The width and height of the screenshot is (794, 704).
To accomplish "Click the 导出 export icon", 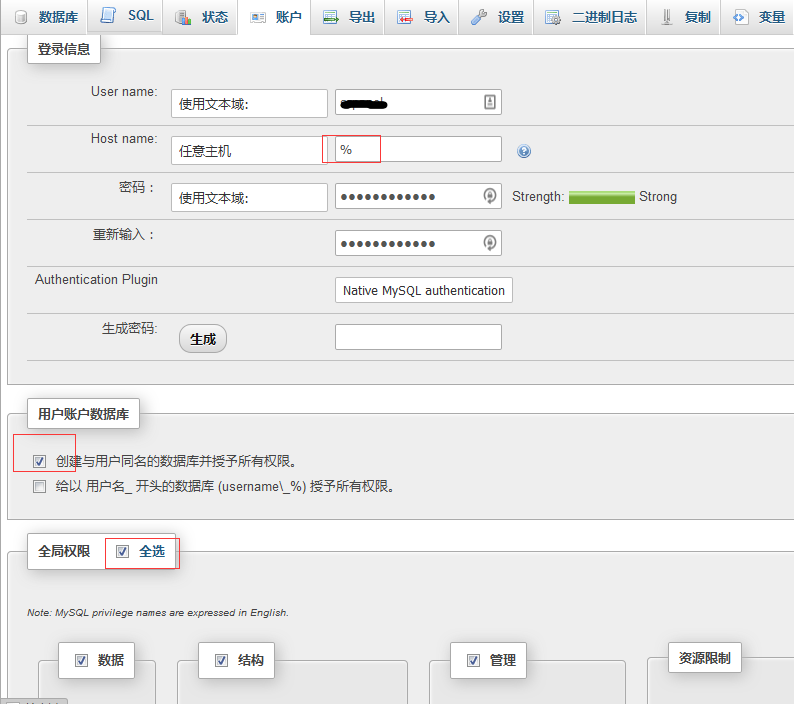I will (x=331, y=17).
